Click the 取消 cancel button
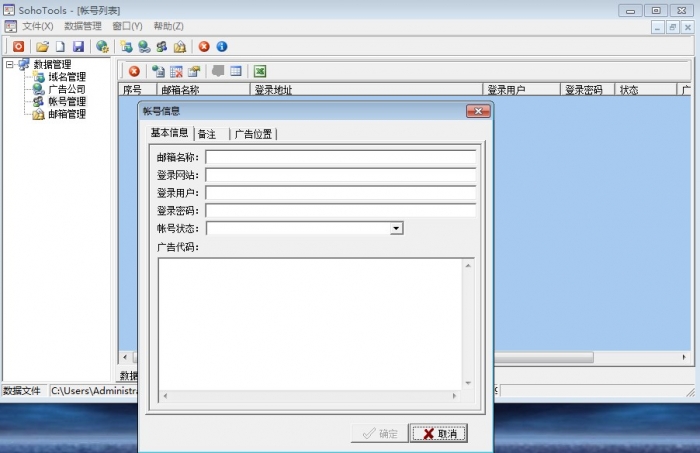The width and height of the screenshot is (700, 453). click(x=438, y=434)
